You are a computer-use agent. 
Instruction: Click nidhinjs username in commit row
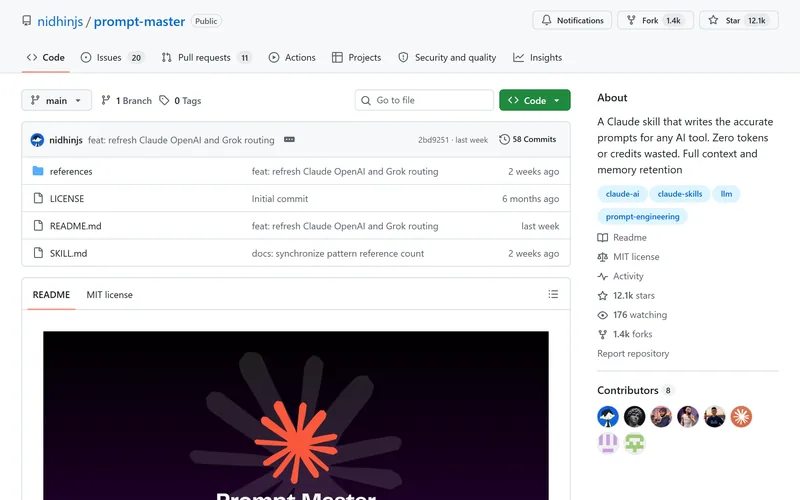[66, 140]
